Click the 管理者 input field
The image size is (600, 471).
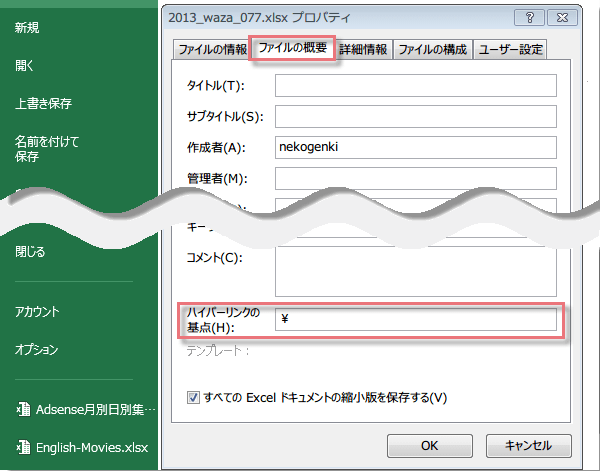(x=416, y=178)
